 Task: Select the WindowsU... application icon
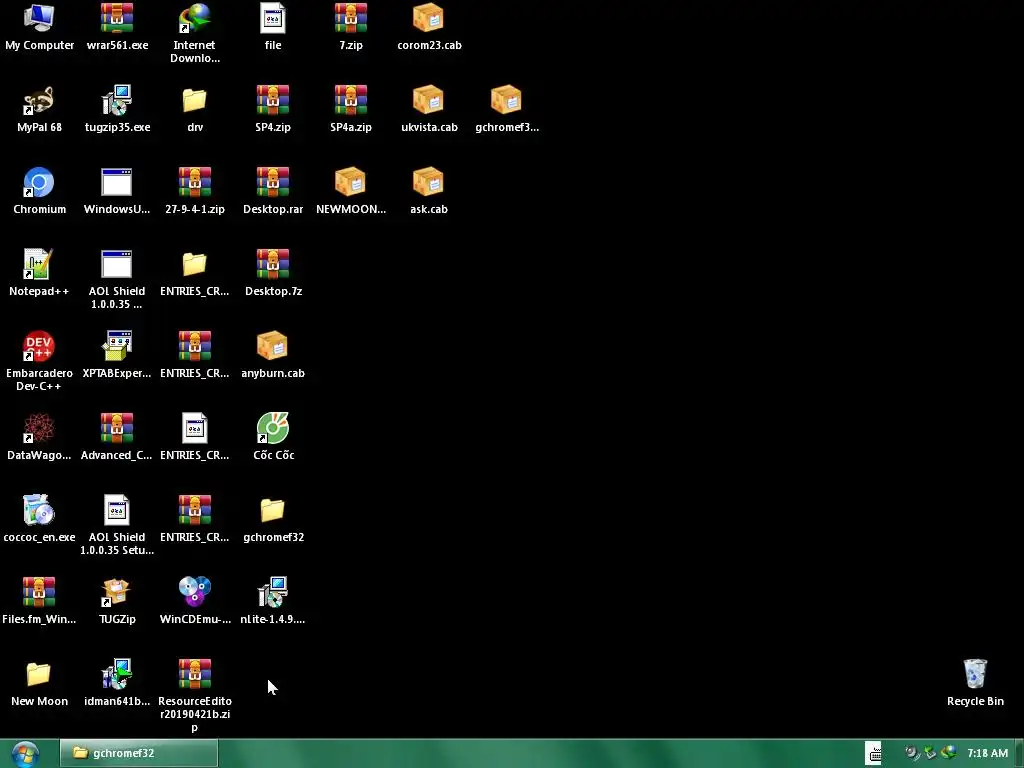coord(117,182)
